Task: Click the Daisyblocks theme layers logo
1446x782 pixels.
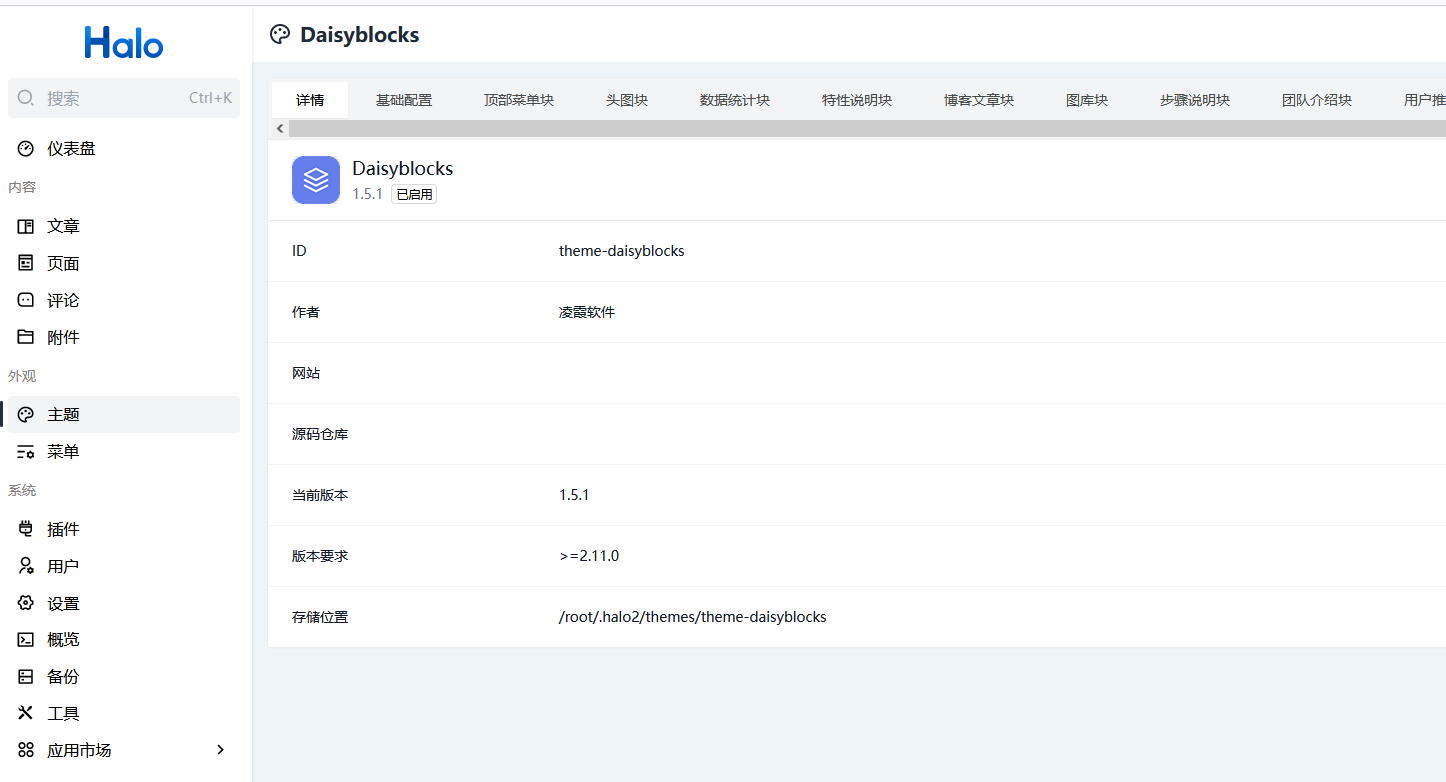Action: [x=316, y=180]
